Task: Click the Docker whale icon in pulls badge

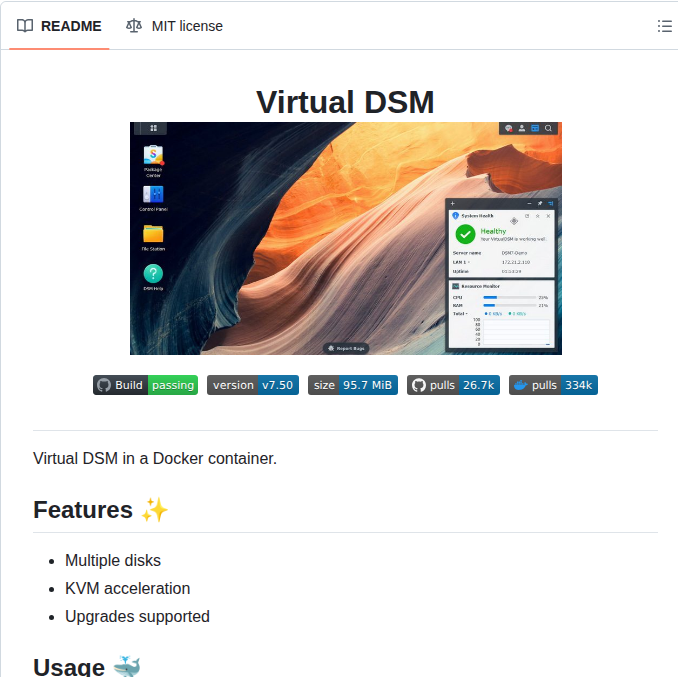Action: (521, 385)
